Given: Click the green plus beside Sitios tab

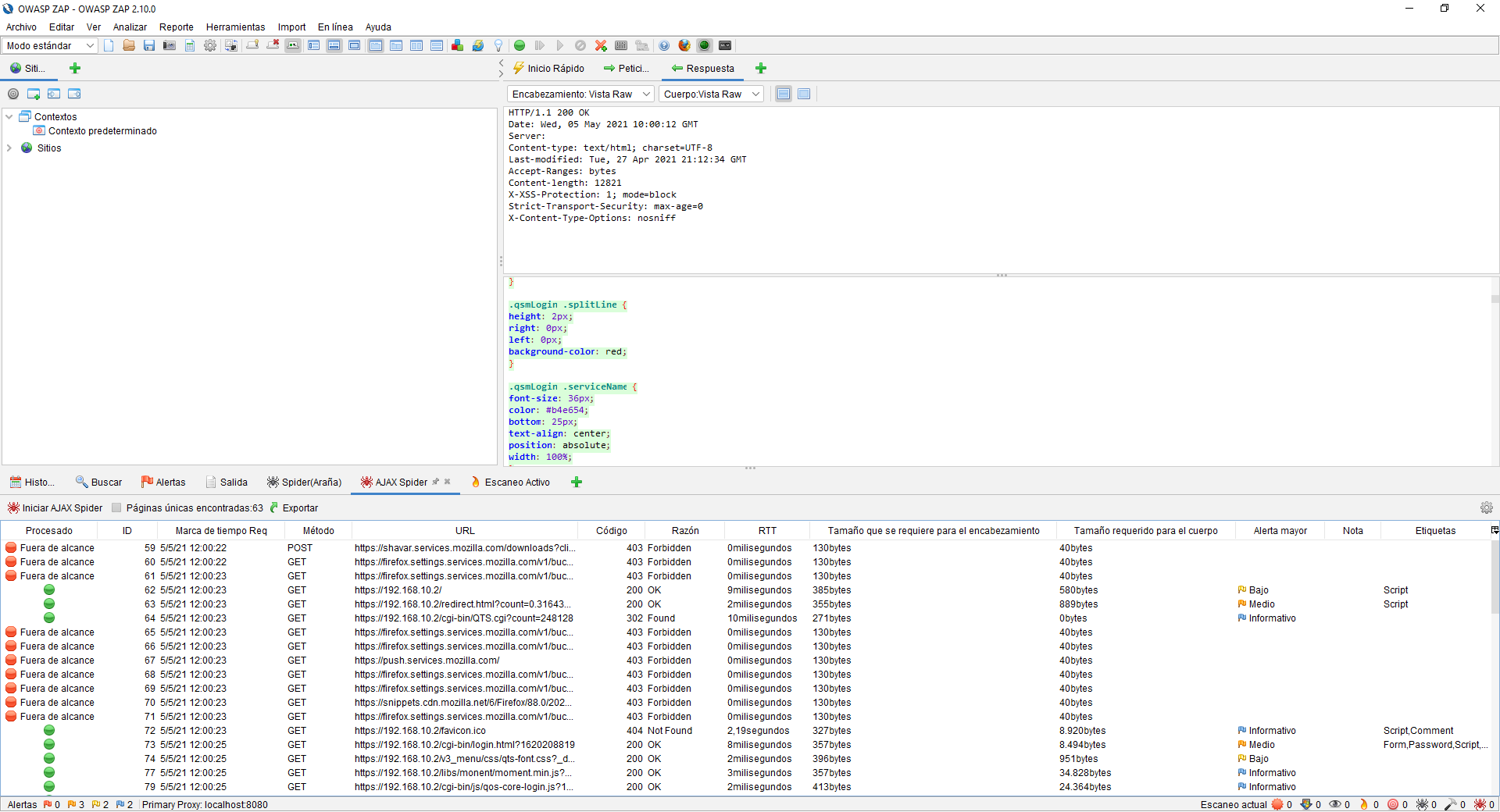Looking at the screenshot, I should point(75,68).
